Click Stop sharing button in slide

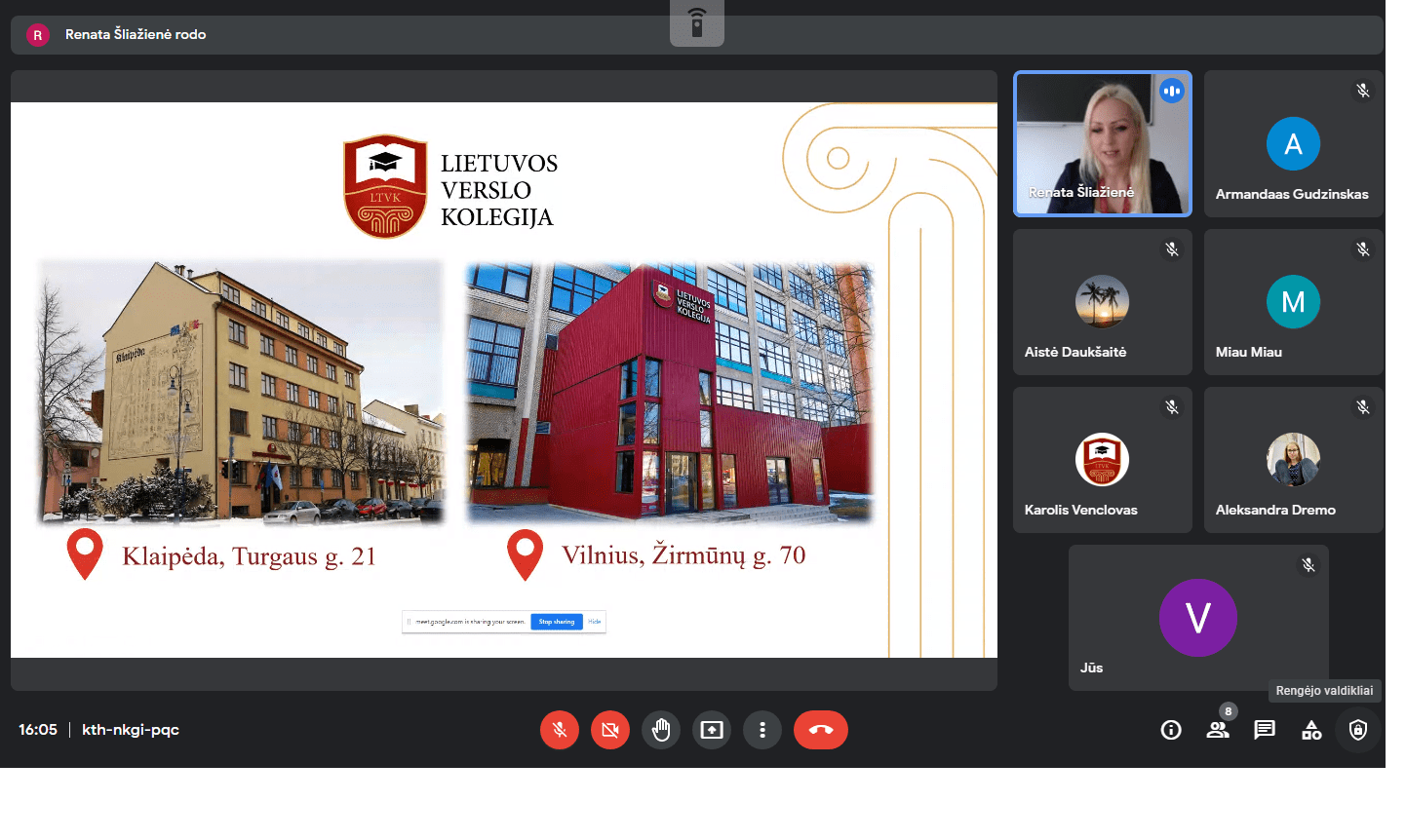click(557, 622)
